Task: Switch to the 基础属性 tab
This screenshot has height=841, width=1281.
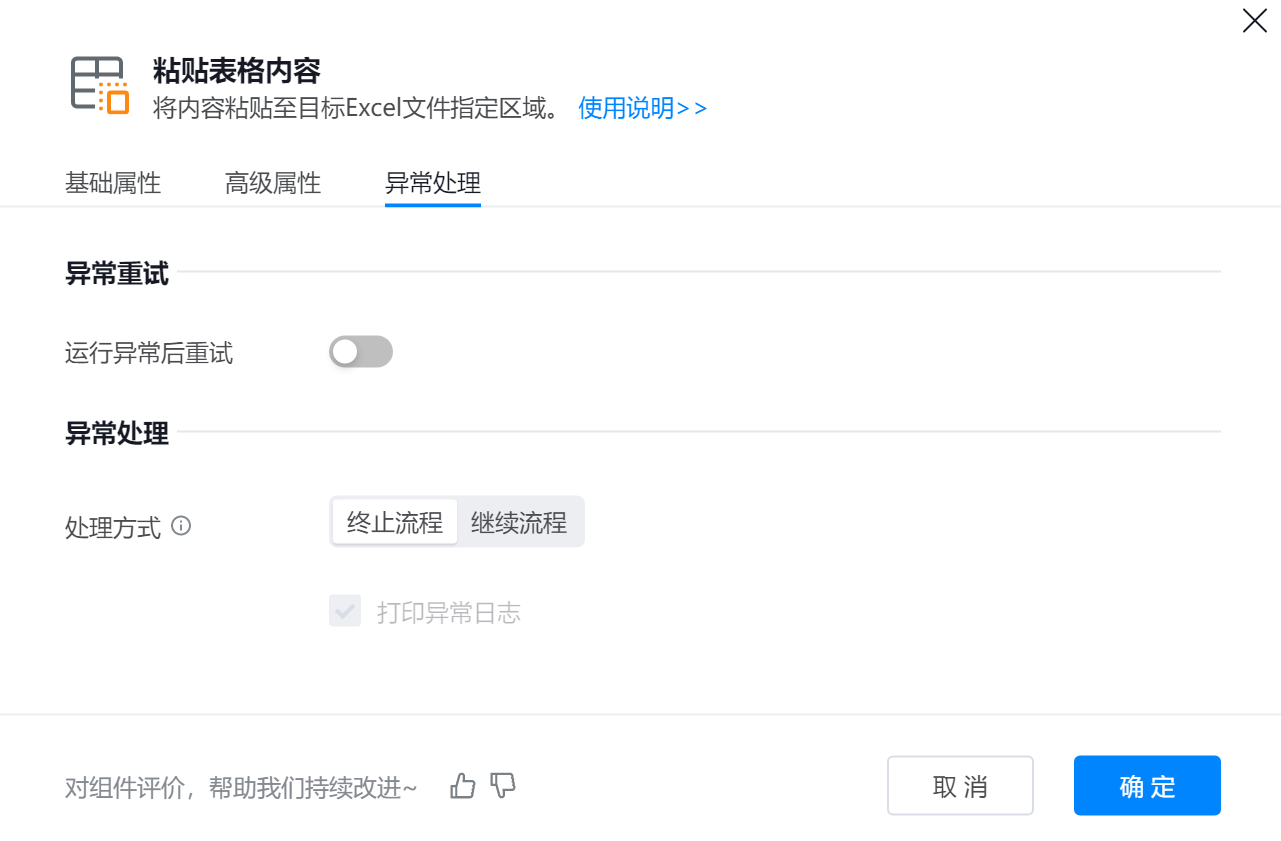Action: pos(113,183)
